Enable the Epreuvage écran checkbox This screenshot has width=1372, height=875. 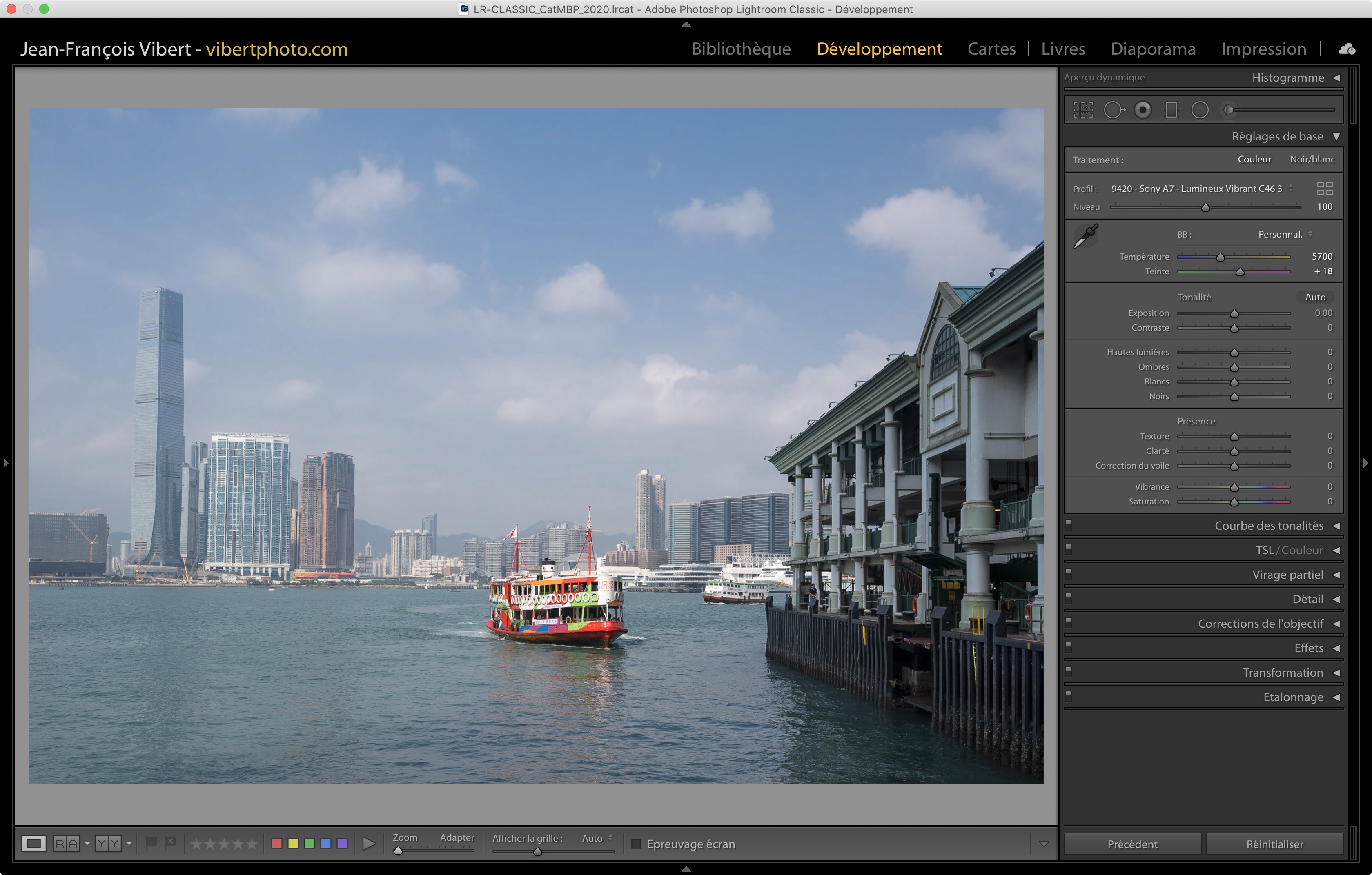[x=637, y=844]
